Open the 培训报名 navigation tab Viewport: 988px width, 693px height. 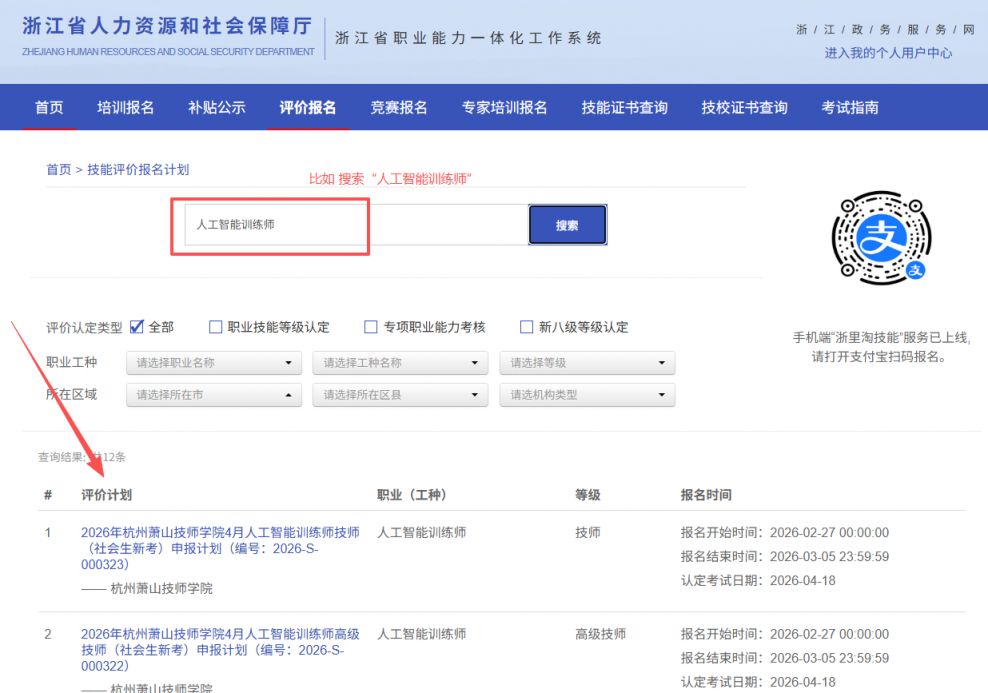(125, 108)
